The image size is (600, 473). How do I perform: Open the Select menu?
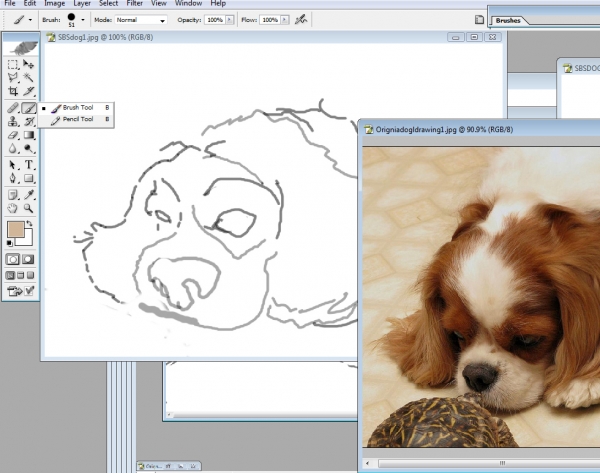pyautogui.click(x=109, y=3)
